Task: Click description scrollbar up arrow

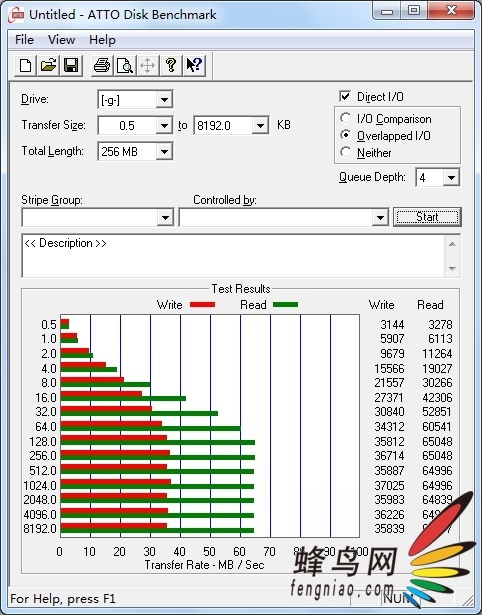Action: pos(452,244)
